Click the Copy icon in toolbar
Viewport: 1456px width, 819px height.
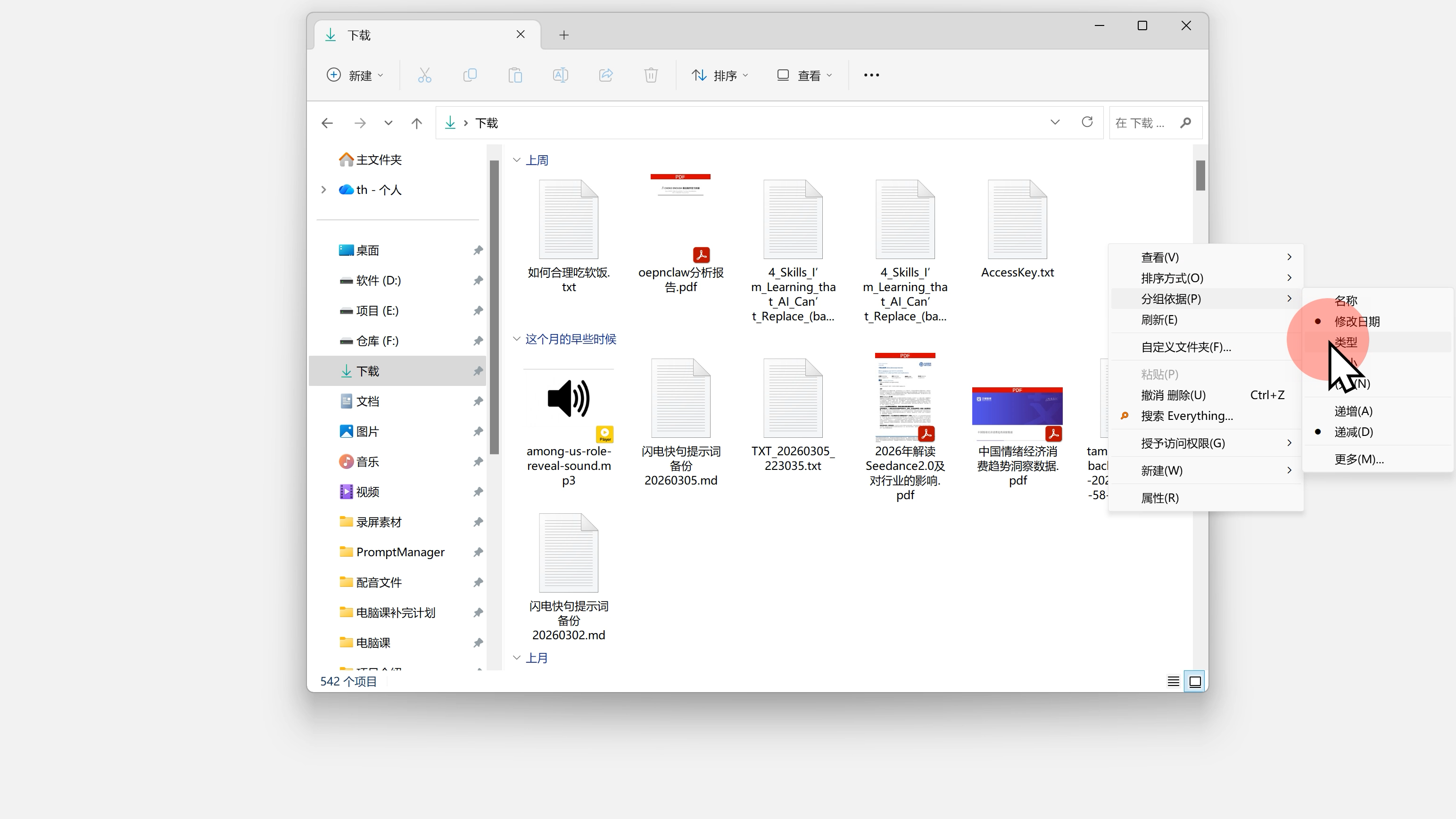point(470,75)
